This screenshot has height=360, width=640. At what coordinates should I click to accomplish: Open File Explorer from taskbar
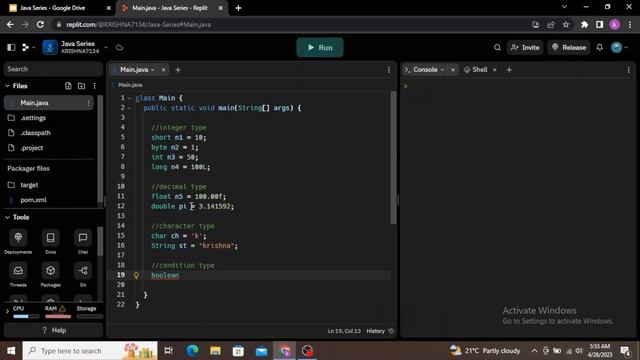click(215, 351)
